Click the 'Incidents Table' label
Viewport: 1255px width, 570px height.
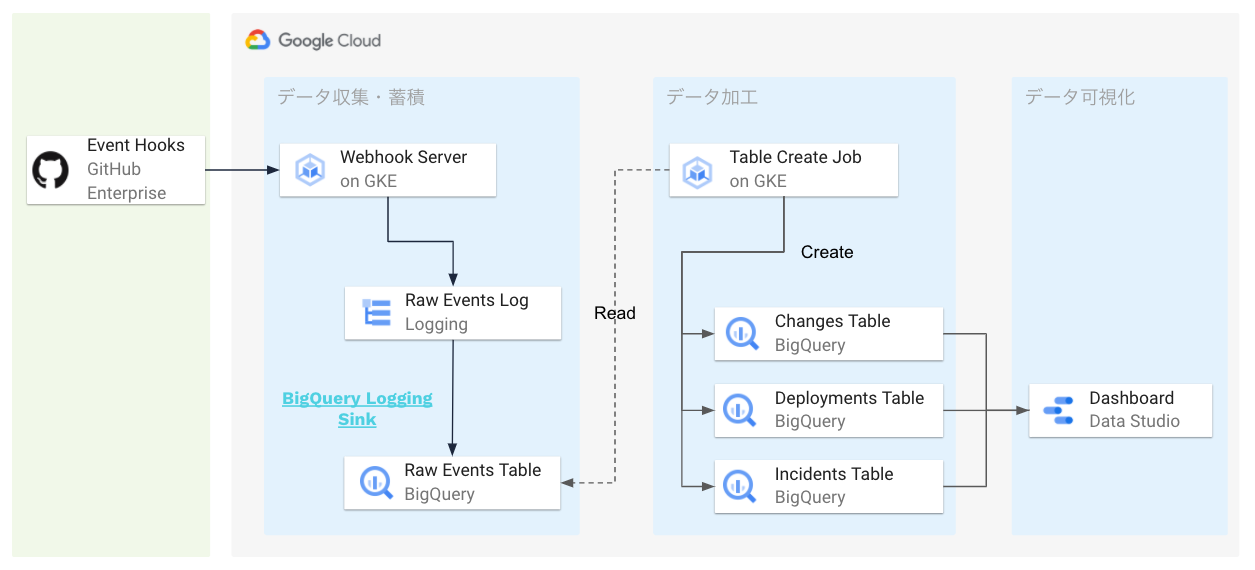coord(834,474)
